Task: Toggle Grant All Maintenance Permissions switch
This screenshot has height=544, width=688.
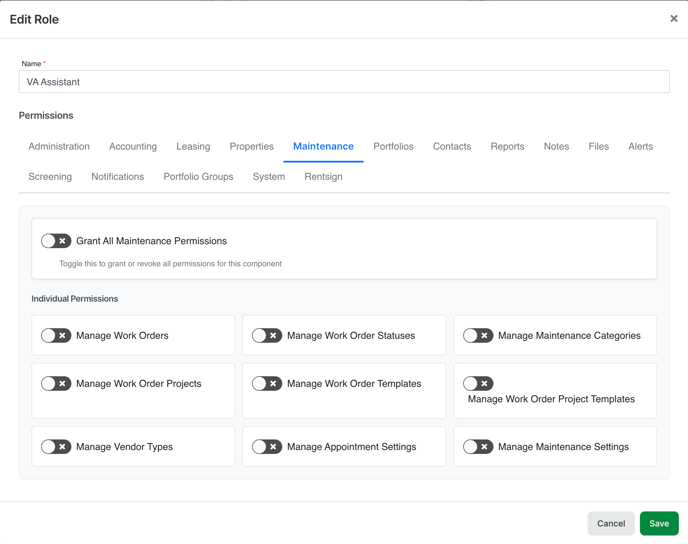Action: point(56,241)
